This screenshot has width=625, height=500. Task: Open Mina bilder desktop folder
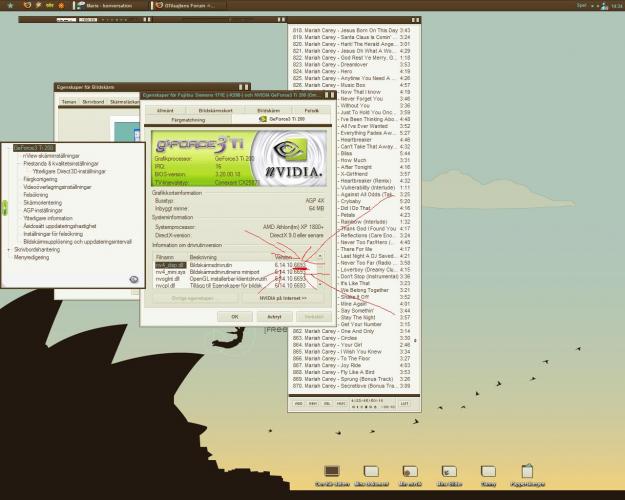click(x=449, y=475)
